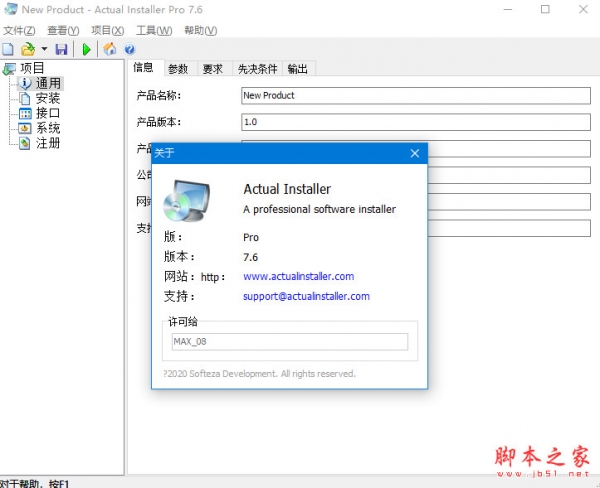Save project with the floppy disk icon

[61, 49]
